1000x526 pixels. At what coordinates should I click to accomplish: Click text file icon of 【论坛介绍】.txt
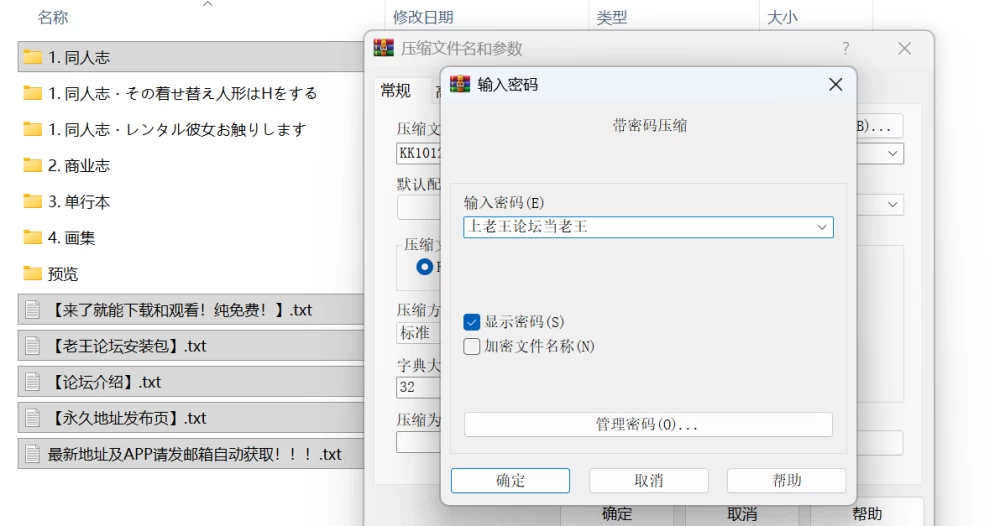point(32,382)
